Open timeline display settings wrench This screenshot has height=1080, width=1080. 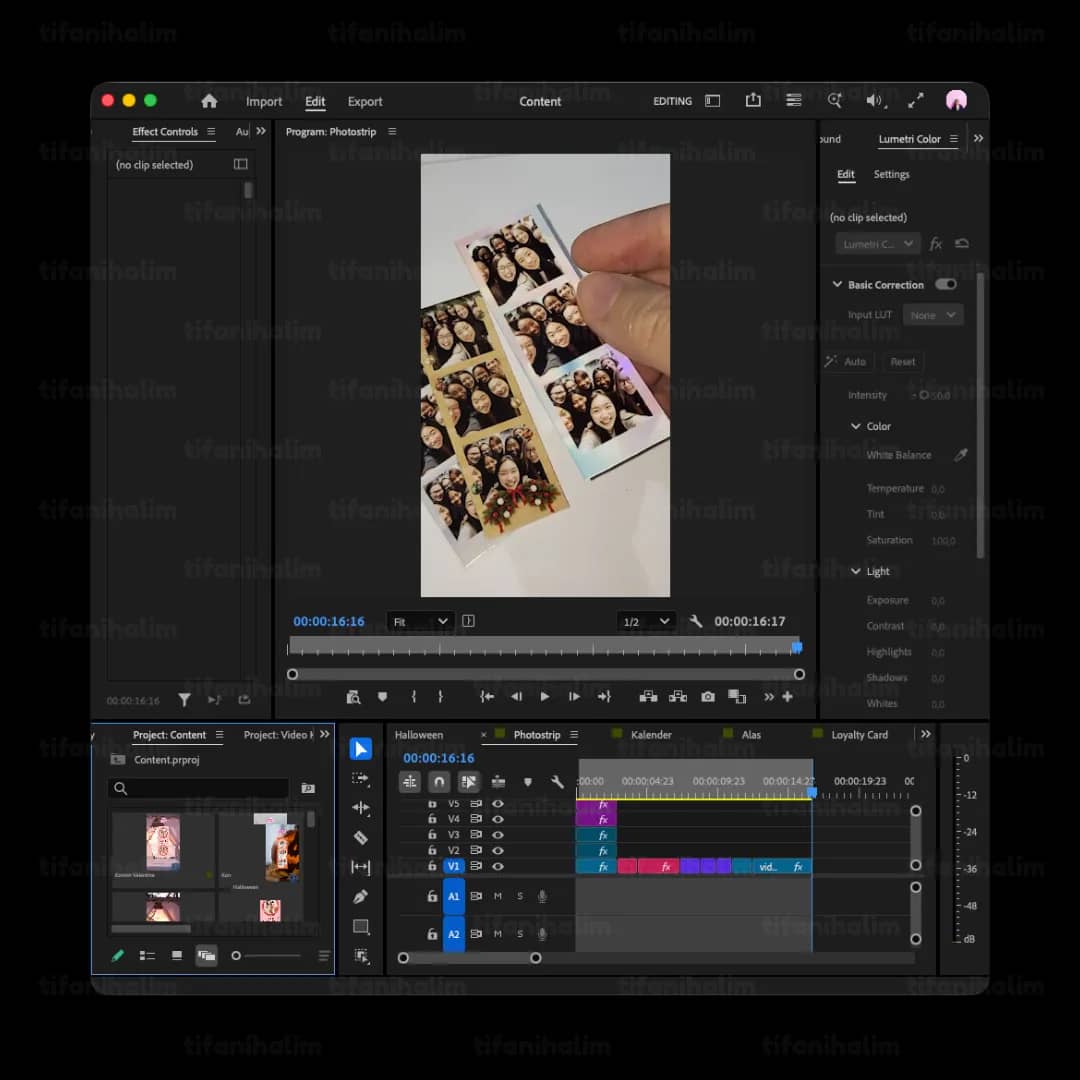(x=557, y=782)
